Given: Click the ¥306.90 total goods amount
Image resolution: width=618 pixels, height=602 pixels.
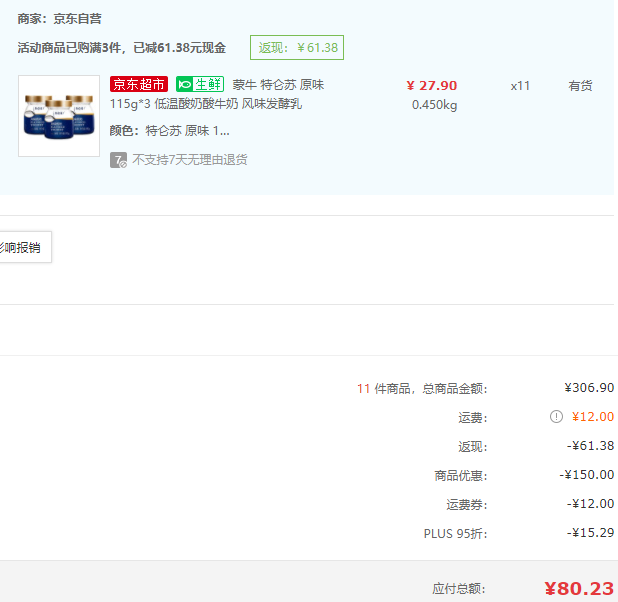Looking at the screenshot, I should click(x=589, y=388).
